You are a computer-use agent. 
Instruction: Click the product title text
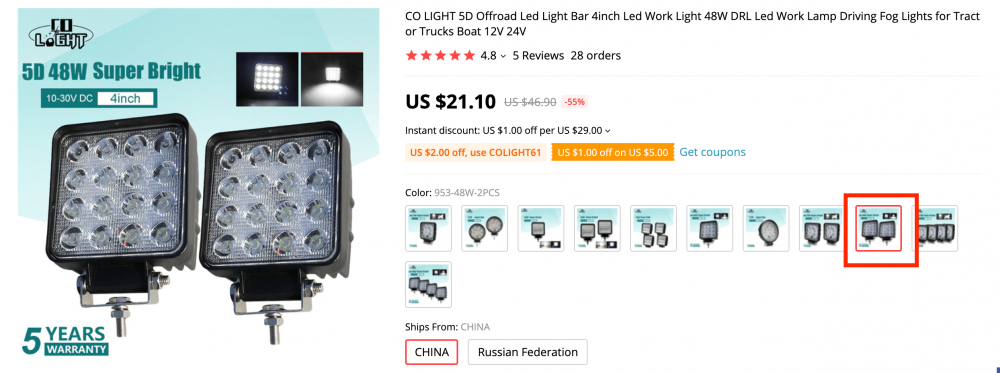[693, 24]
